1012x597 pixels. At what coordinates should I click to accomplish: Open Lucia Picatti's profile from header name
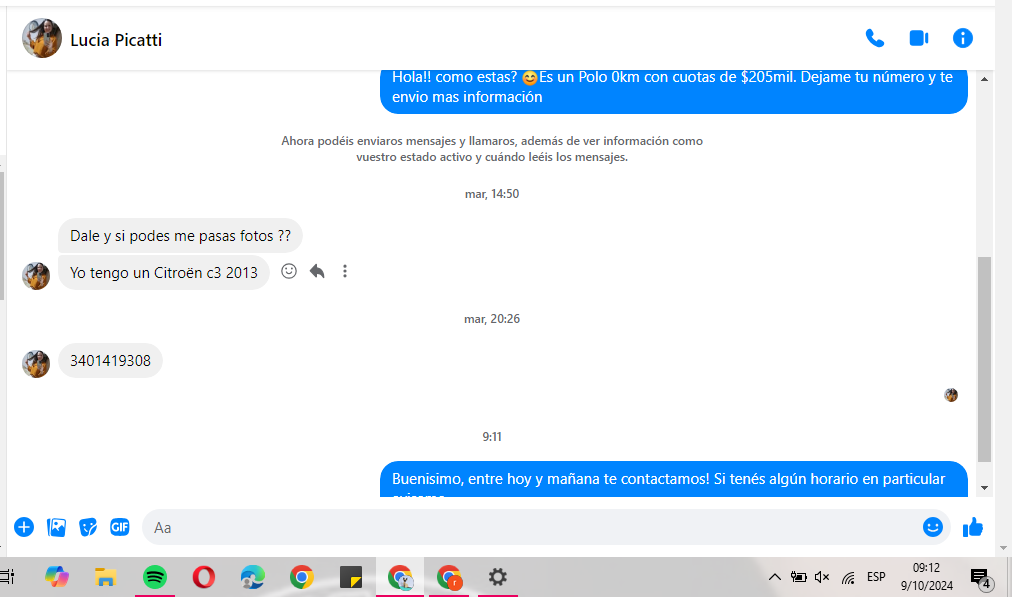(x=116, y=40)
